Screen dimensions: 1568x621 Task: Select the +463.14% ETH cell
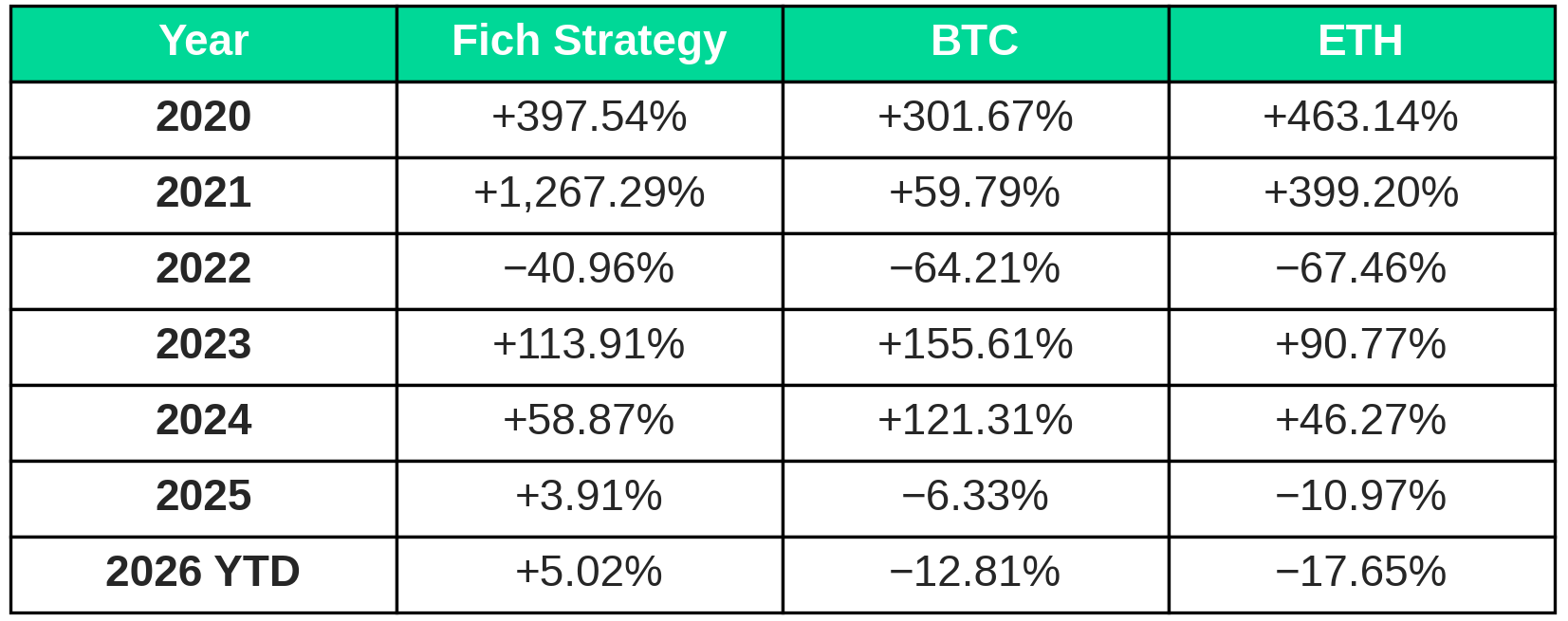pyautogui.click(x=1361, y=119)
